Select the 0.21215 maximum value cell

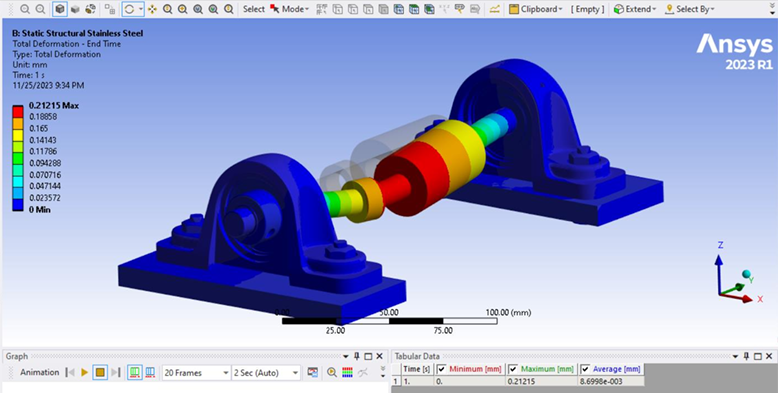(541, 381)
